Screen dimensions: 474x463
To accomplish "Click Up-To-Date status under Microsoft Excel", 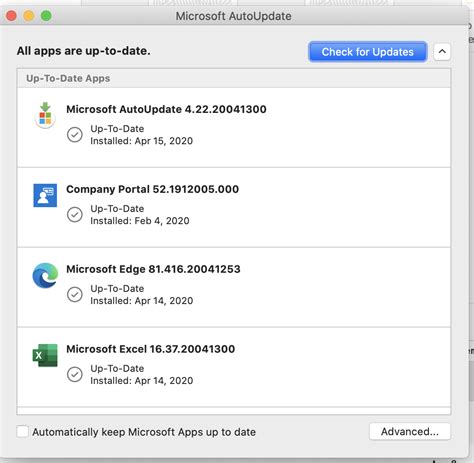I will 117,369.
